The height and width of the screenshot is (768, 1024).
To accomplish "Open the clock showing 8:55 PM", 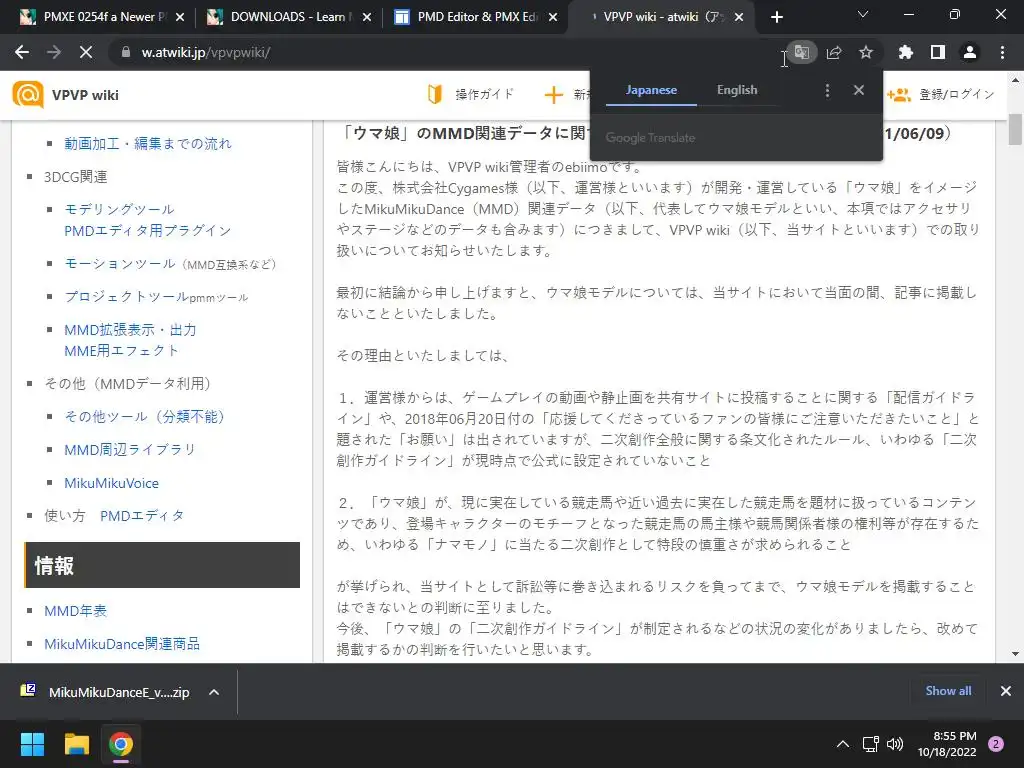I will (x=947, y=744).
